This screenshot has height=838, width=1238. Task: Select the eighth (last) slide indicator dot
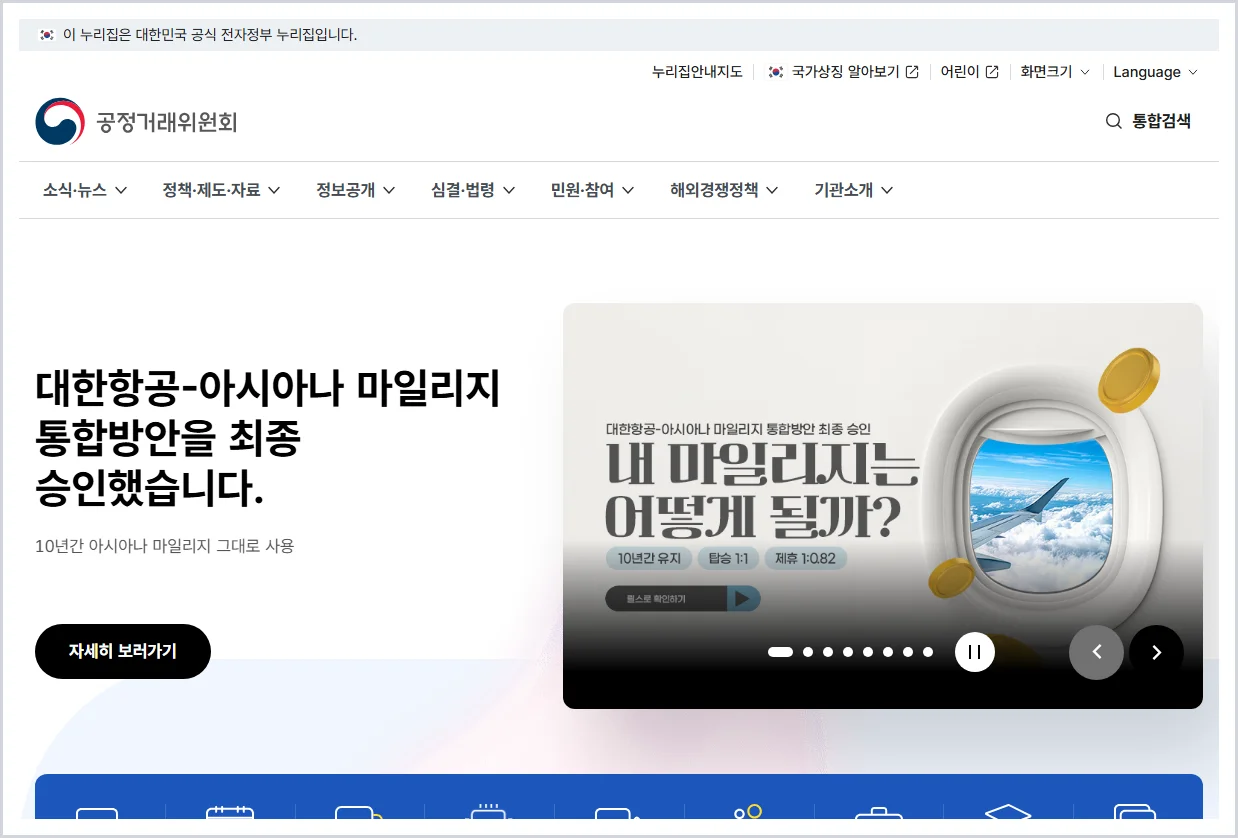click(x=928, y=652)
